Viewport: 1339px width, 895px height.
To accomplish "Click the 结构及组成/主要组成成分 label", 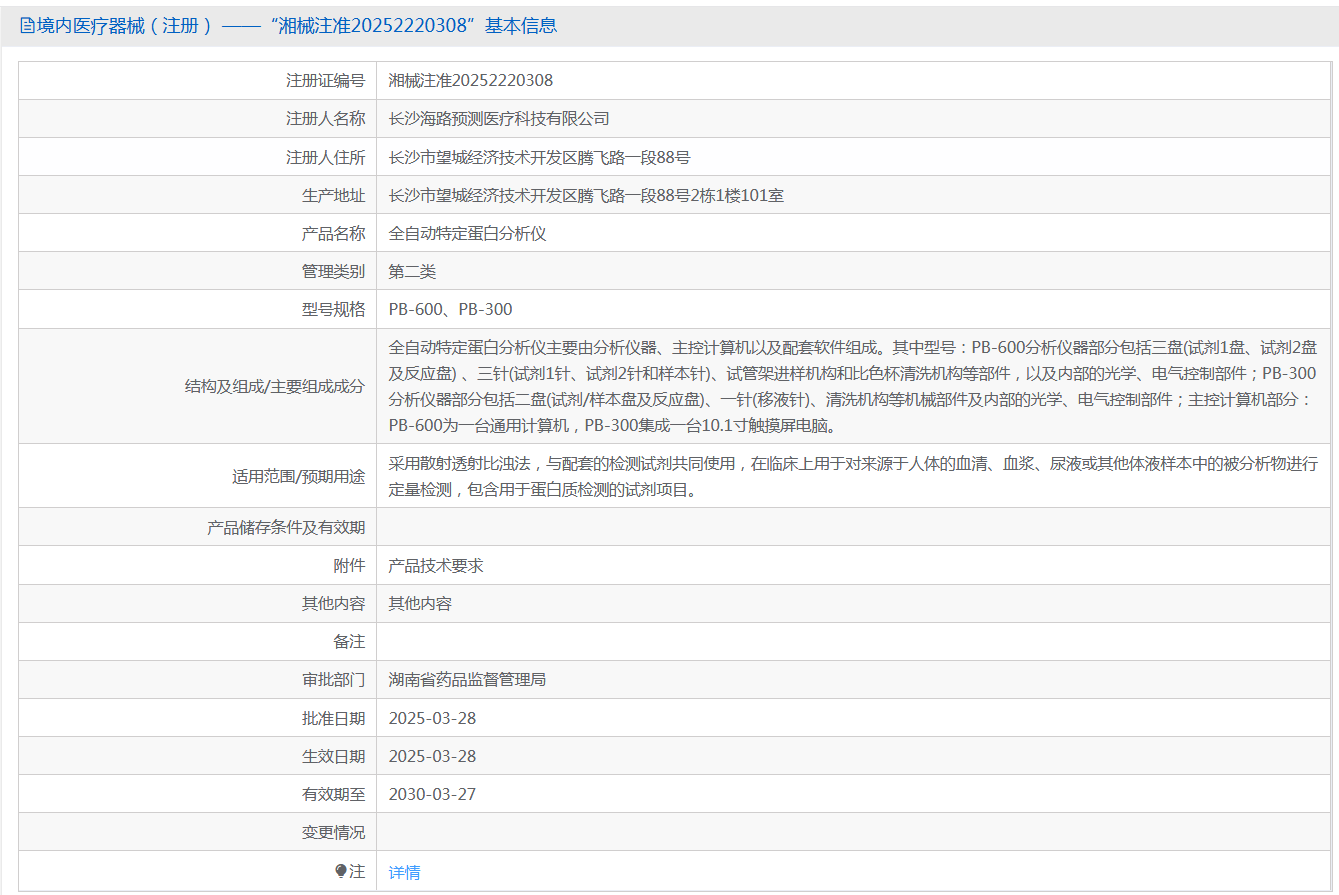I will pos(274,386).
